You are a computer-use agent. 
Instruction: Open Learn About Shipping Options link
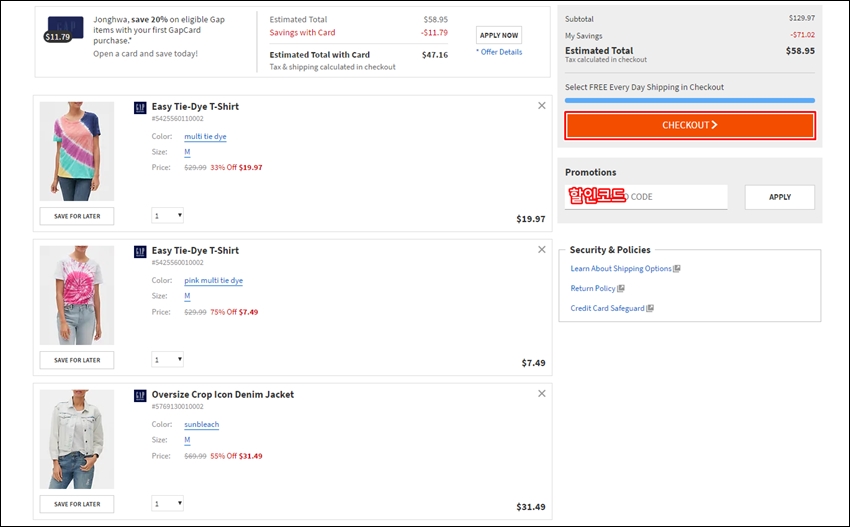click(621, 268)
